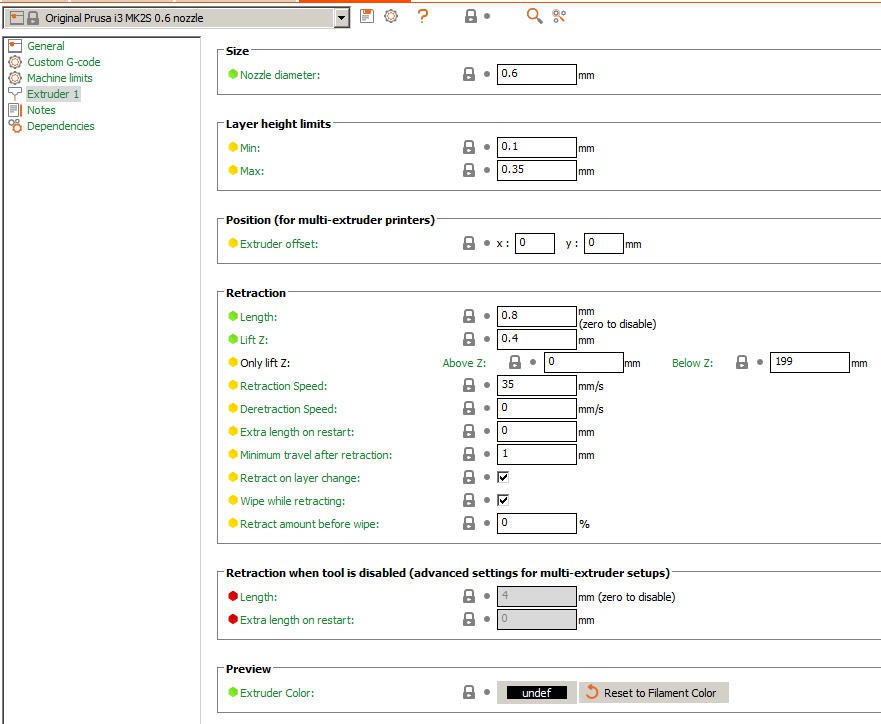The width and height of the screenshot is (881, 724).
Task: Click the Extruder offset x field
Action: tap(535, 243)
